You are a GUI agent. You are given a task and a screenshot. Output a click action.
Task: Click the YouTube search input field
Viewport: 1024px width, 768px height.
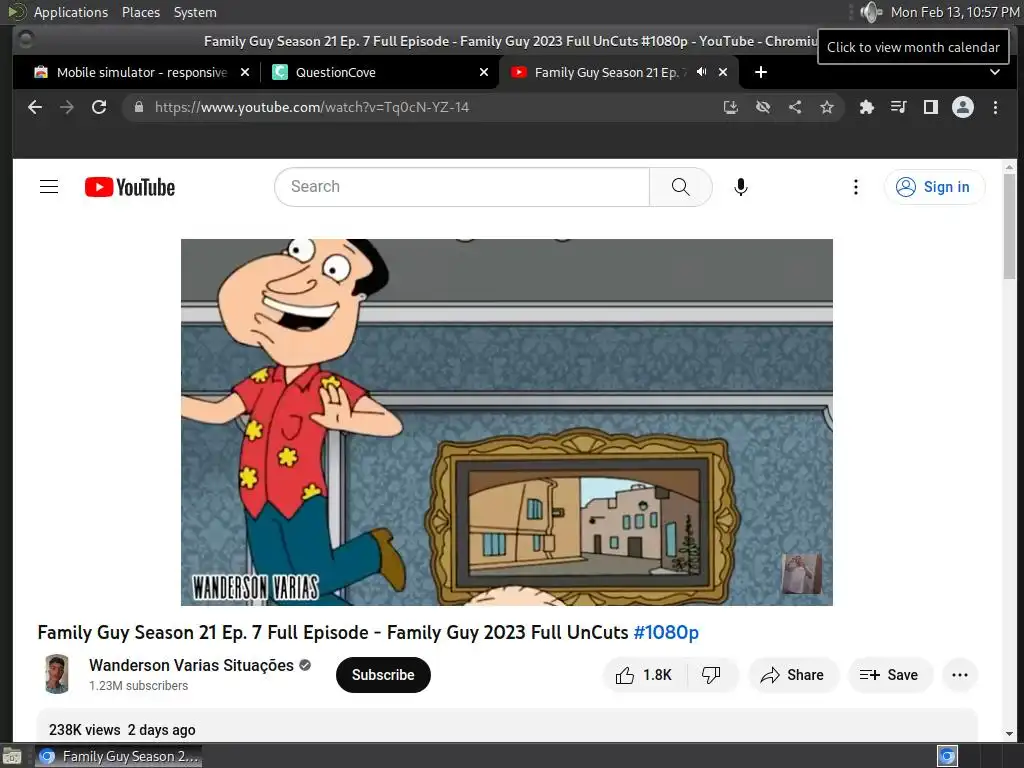click(x=462, y=187)
